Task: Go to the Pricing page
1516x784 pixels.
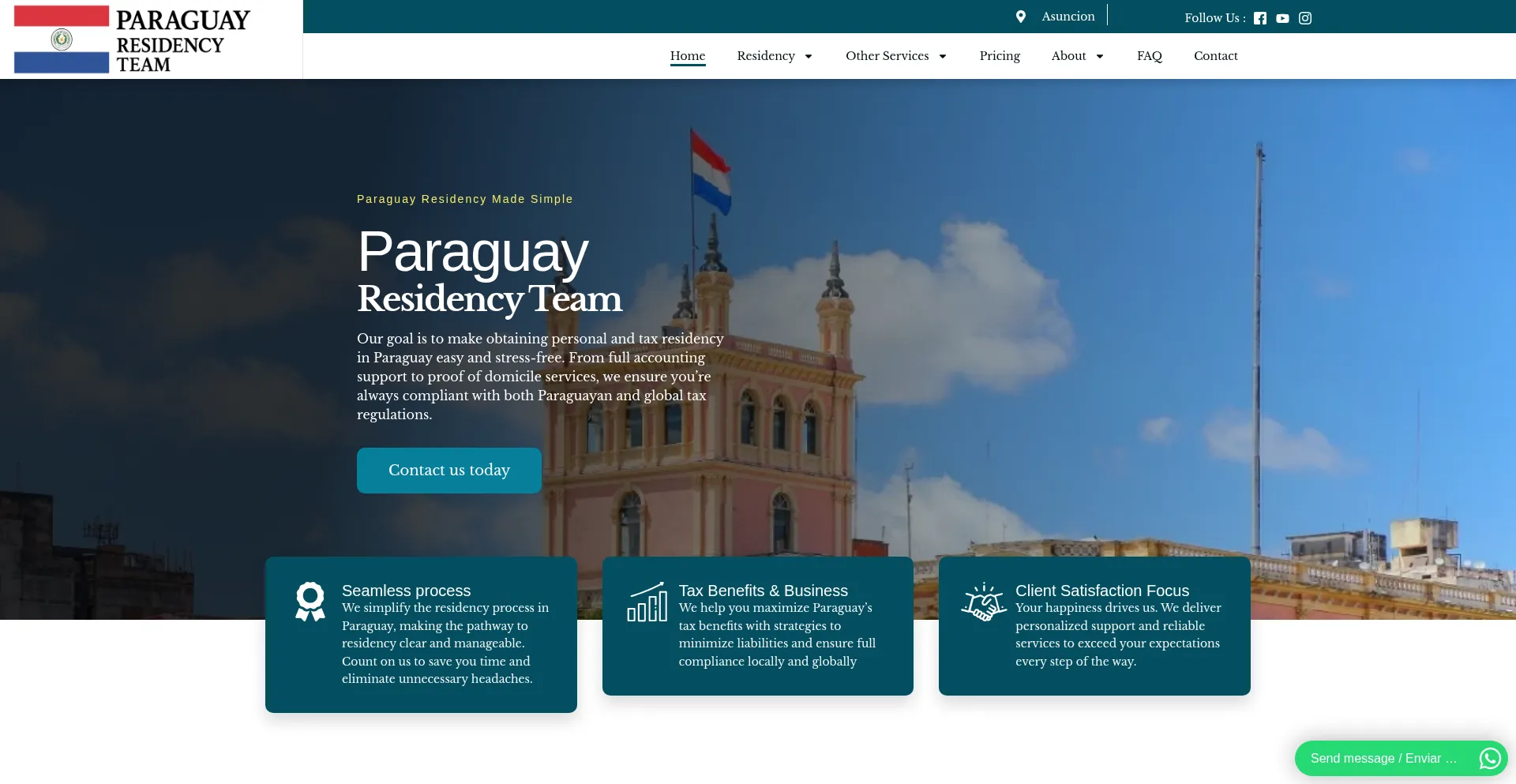Action: (x=1000, y=56)
